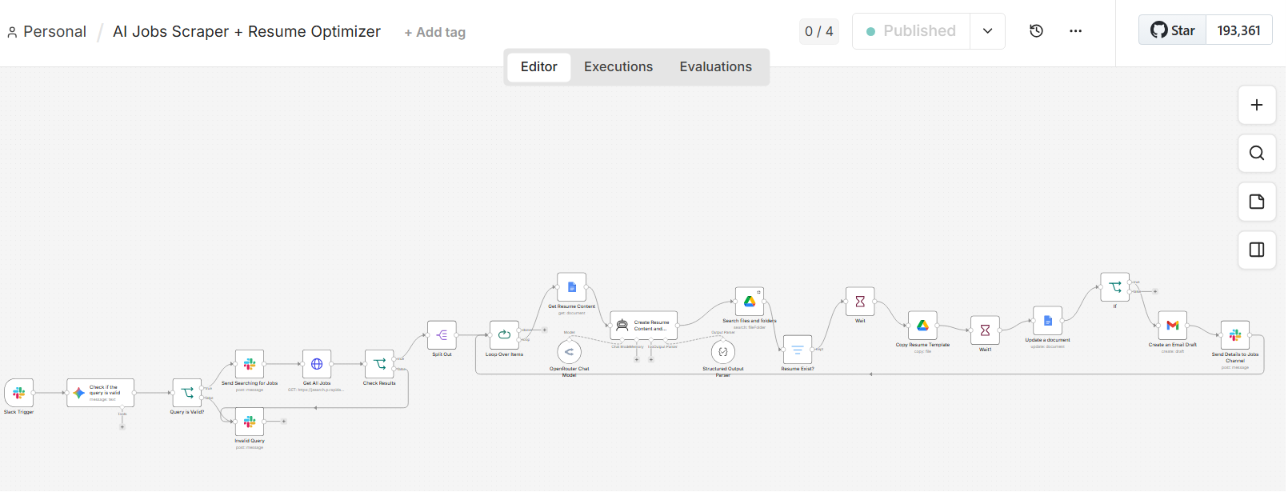Screen dimensions: 1286x492
Task: Open the first Wait node
Action: pos(860,301)
